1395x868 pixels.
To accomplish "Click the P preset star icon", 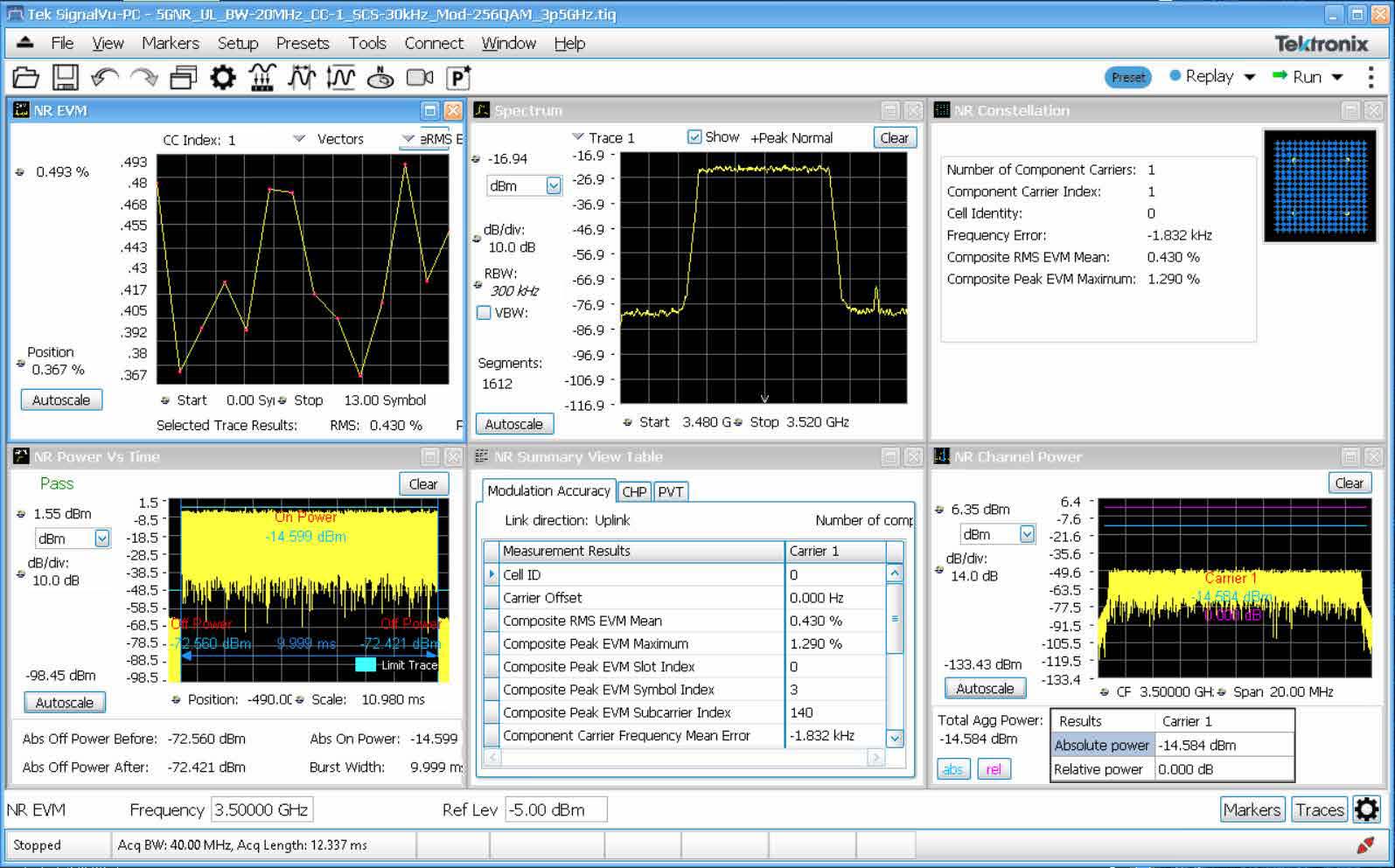I will 459,78.
